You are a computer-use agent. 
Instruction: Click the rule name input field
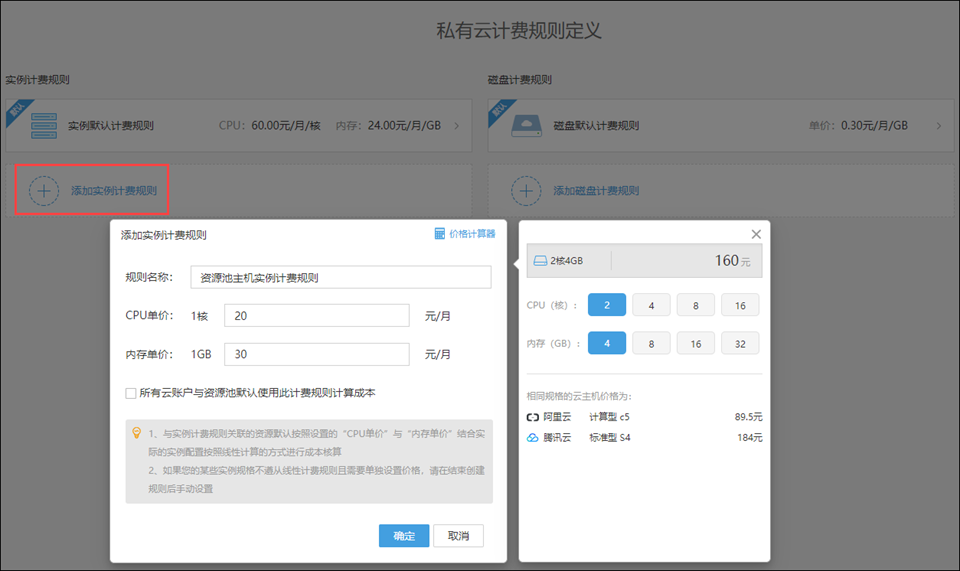pos(341,277)
